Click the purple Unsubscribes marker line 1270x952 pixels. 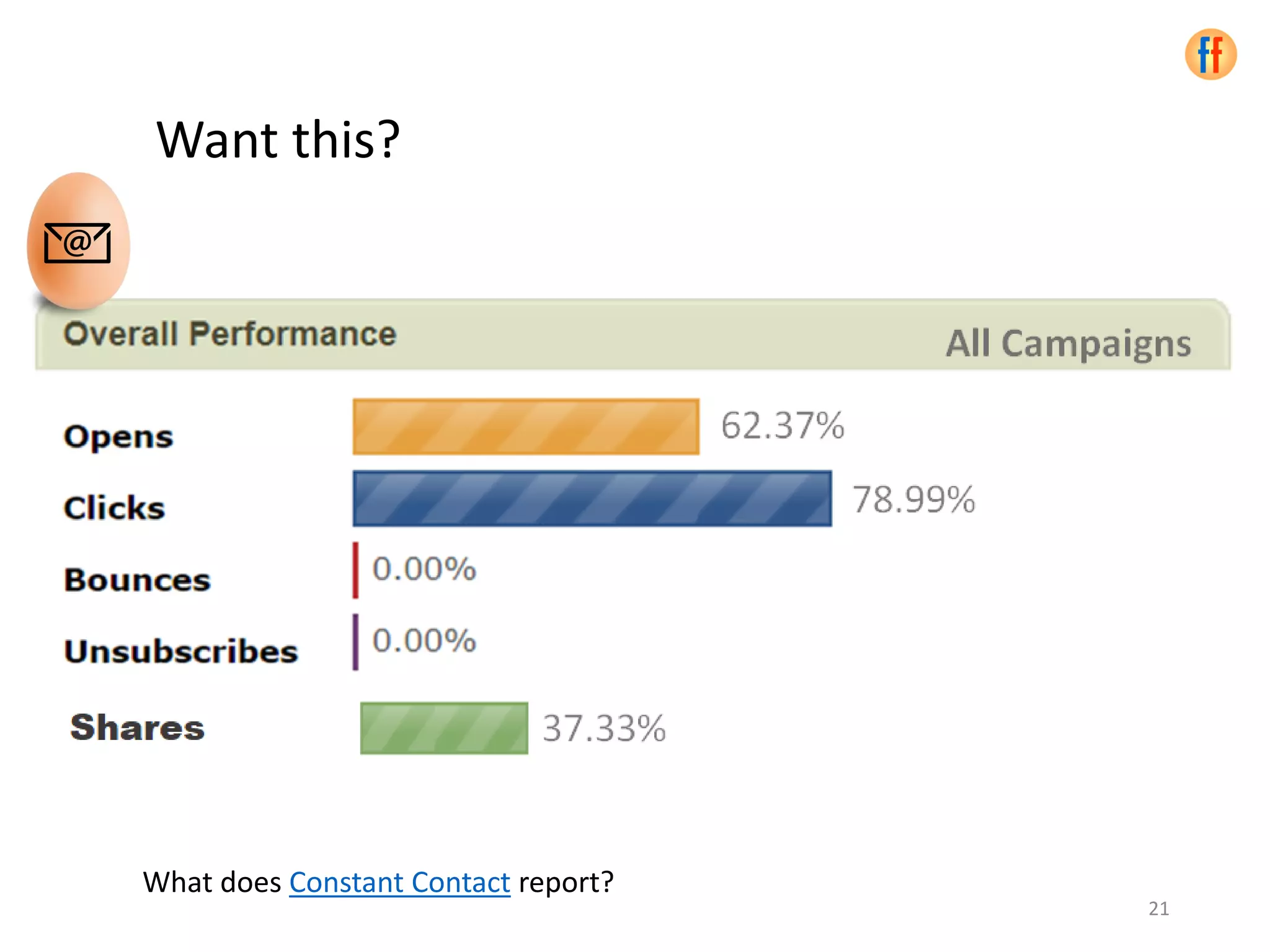click(355, 642)
